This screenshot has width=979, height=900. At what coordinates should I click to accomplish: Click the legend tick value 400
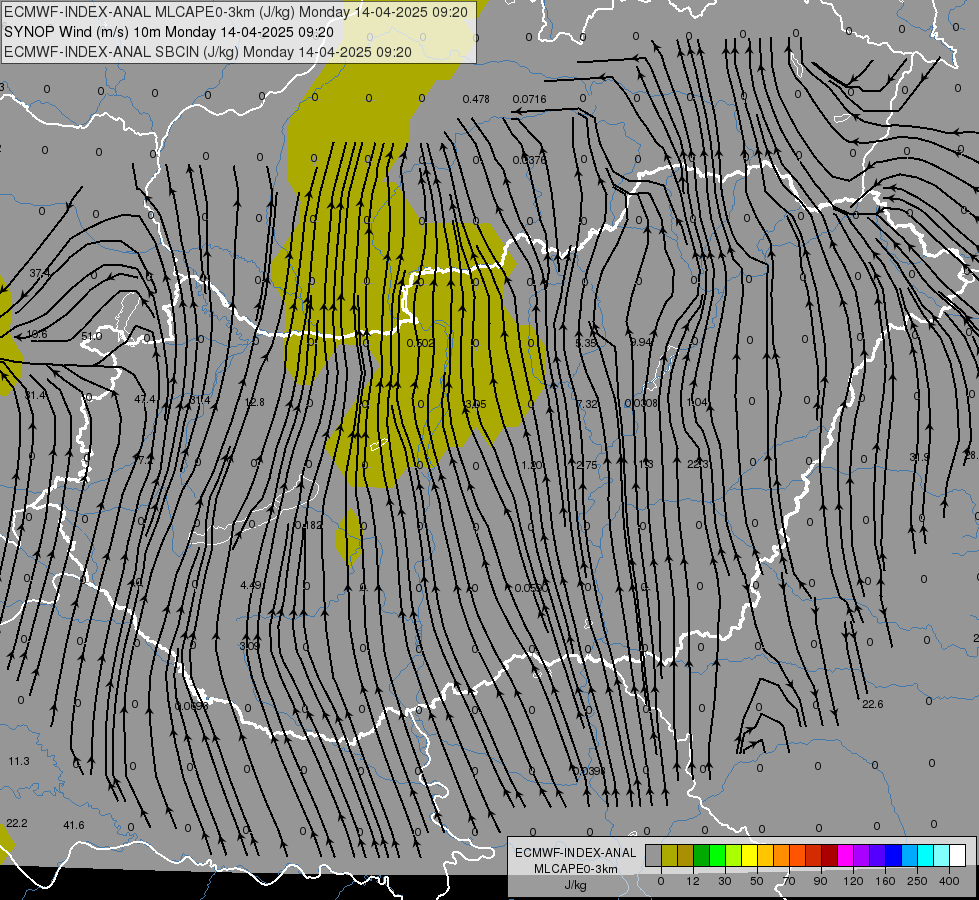tap(949, 881)
